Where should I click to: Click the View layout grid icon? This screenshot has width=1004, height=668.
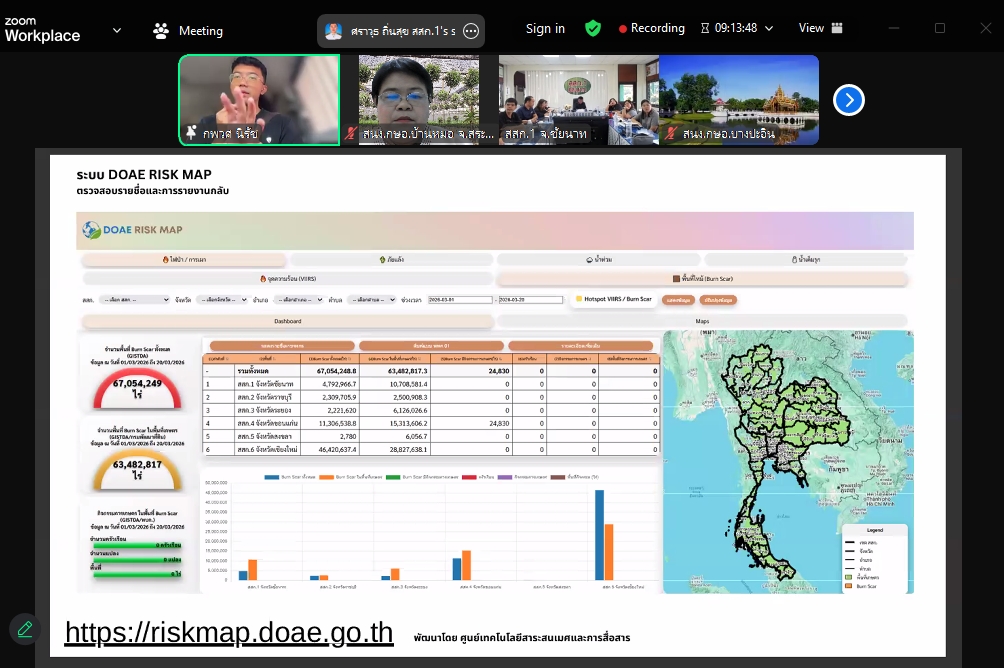[x=837, y=29]
